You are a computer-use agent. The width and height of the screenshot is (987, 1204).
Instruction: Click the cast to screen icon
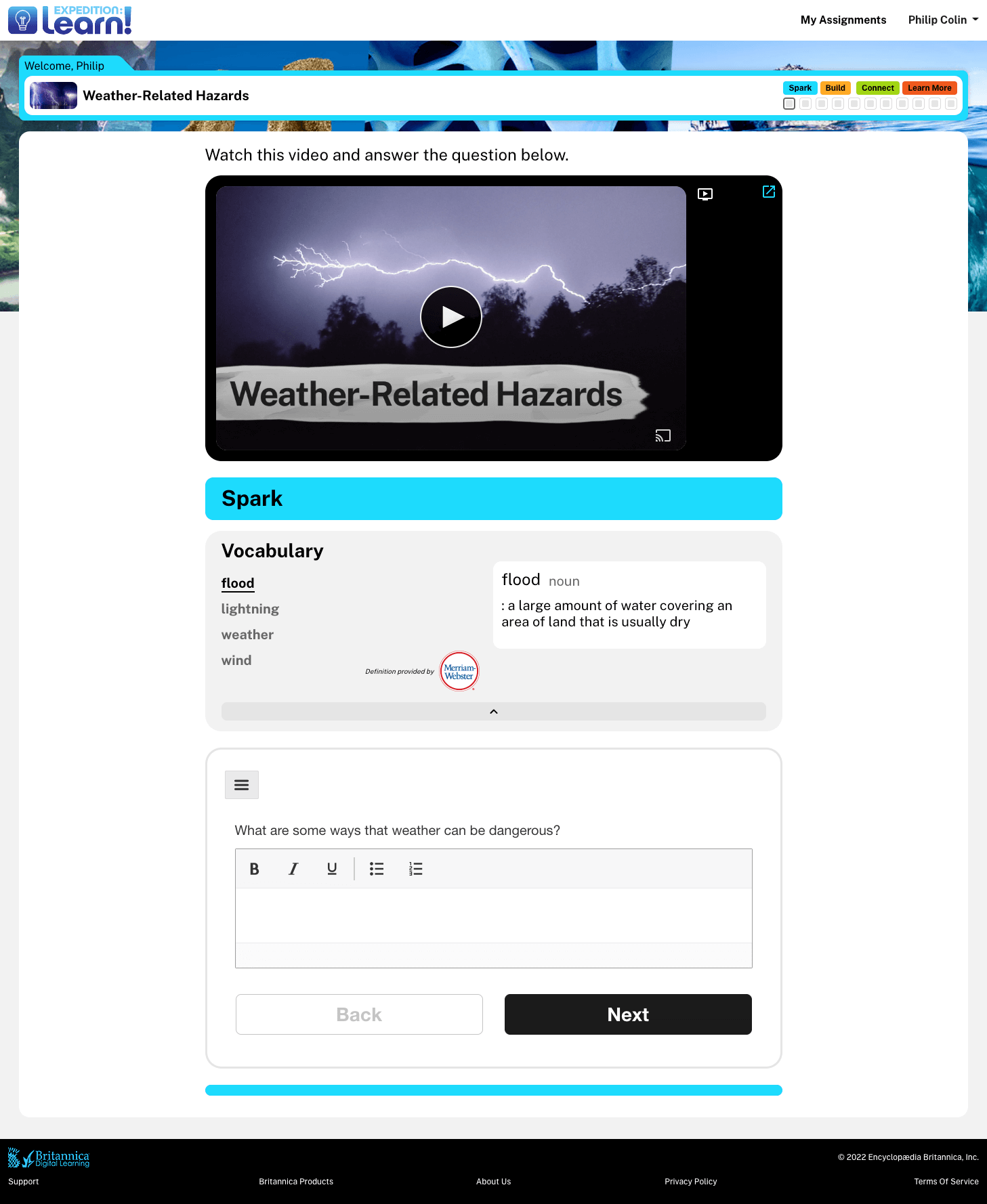663,435
